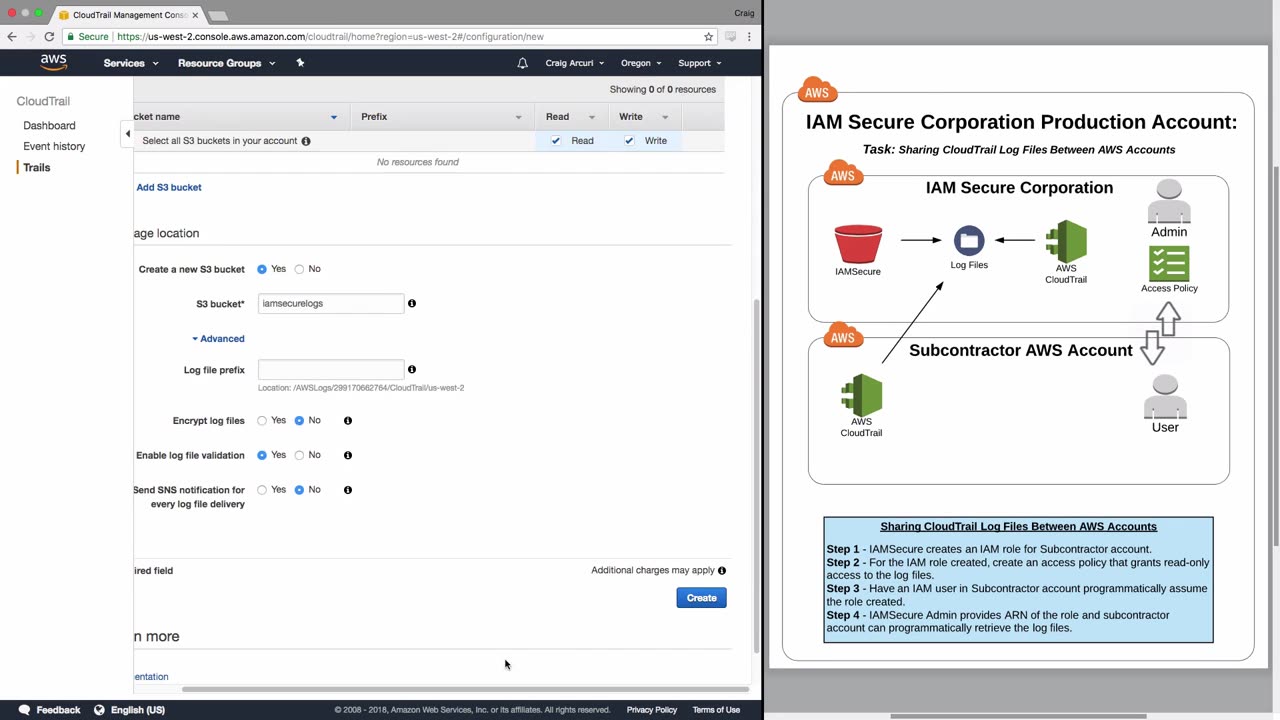The width and height of the screenshot is (1280, 720).
Task: Go to Trails in the sidebar
Action: [37, 168]
